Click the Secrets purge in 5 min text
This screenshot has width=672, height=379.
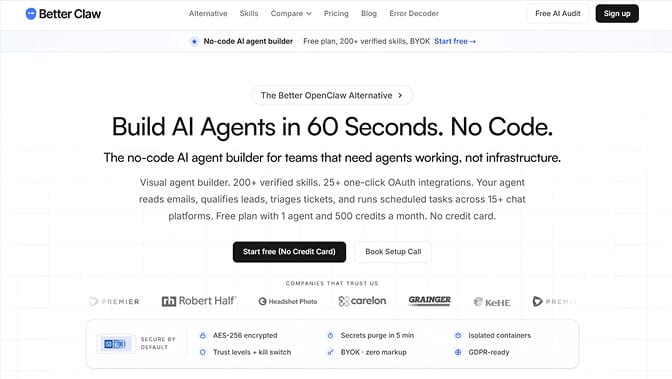point(377,335)
